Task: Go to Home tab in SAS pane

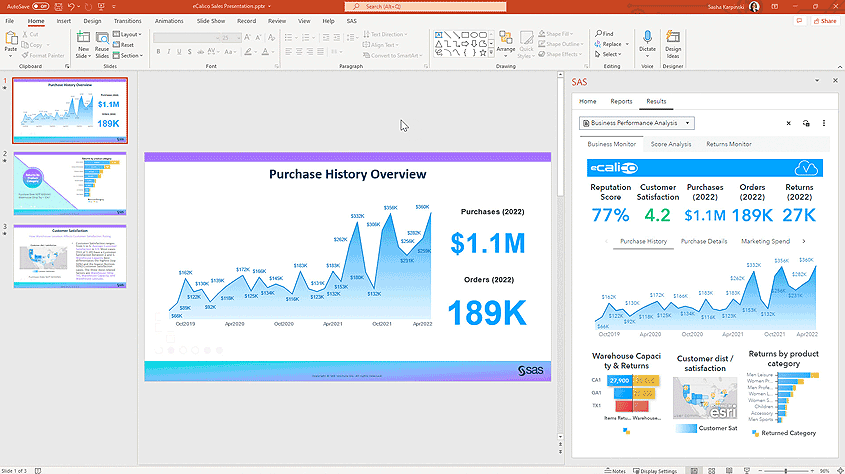Action: [x=587, y=101]
